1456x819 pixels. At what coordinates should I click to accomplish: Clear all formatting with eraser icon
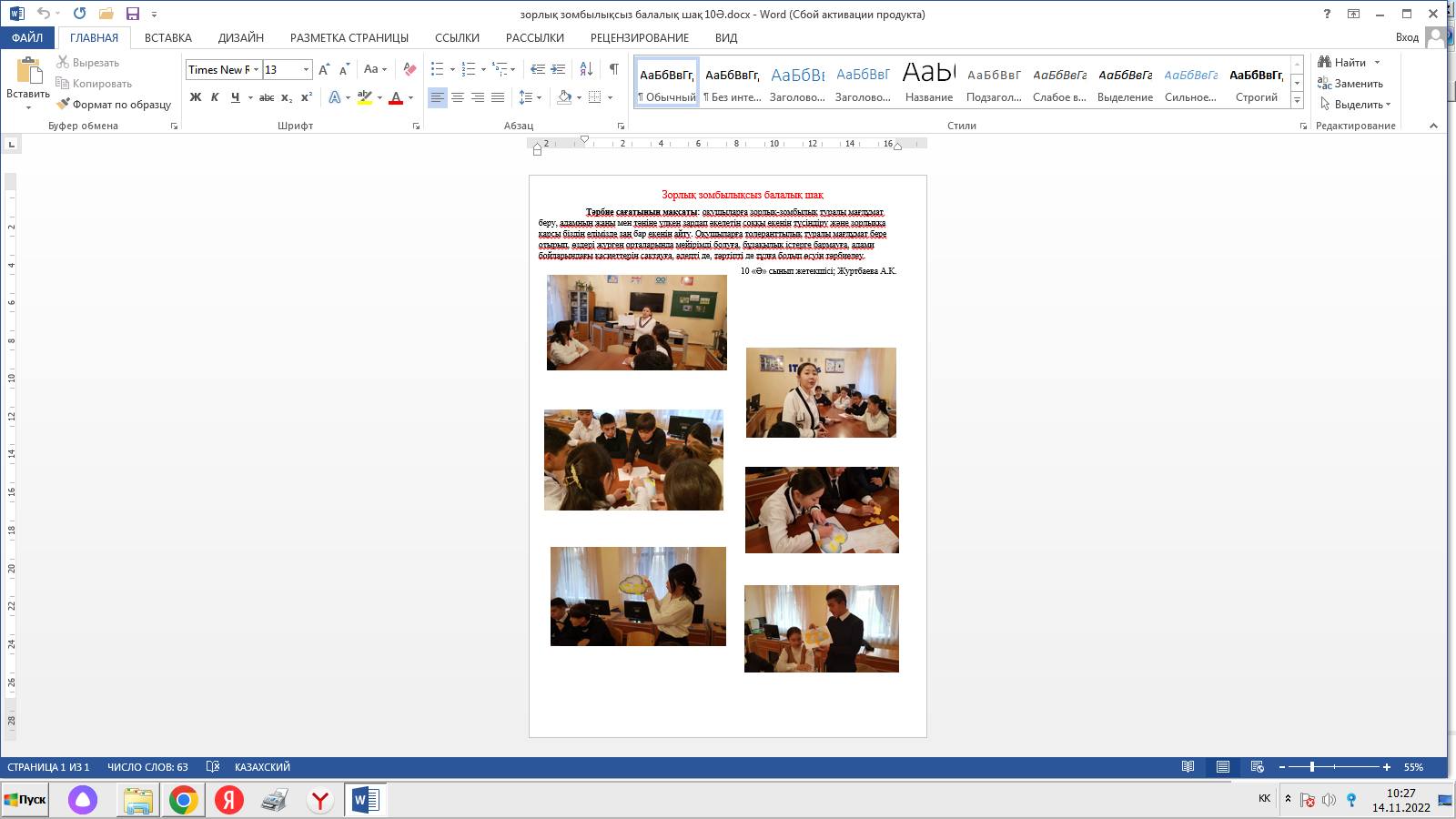(409, 69)
